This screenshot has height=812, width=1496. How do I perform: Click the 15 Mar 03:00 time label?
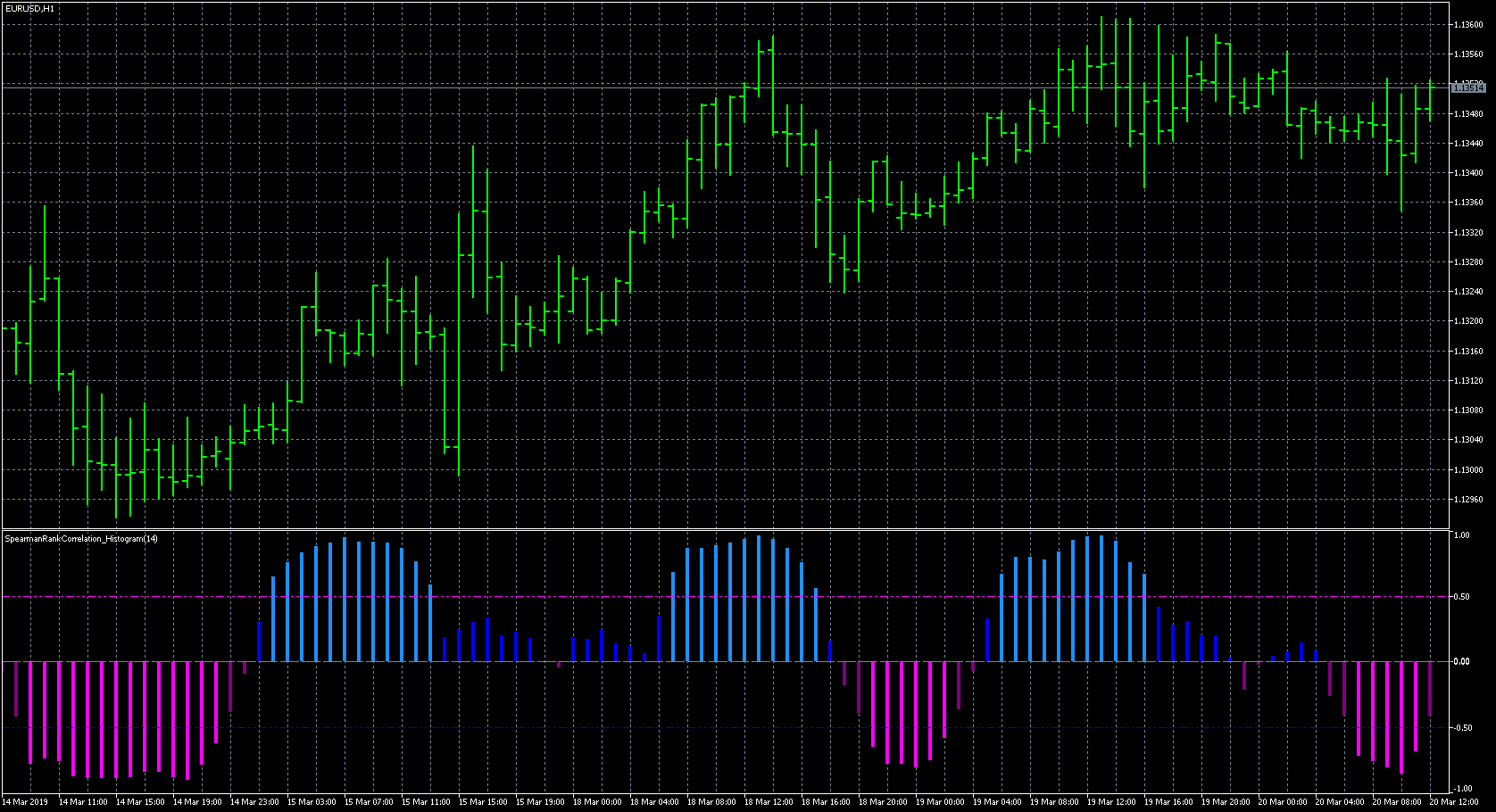coord(312,802)
